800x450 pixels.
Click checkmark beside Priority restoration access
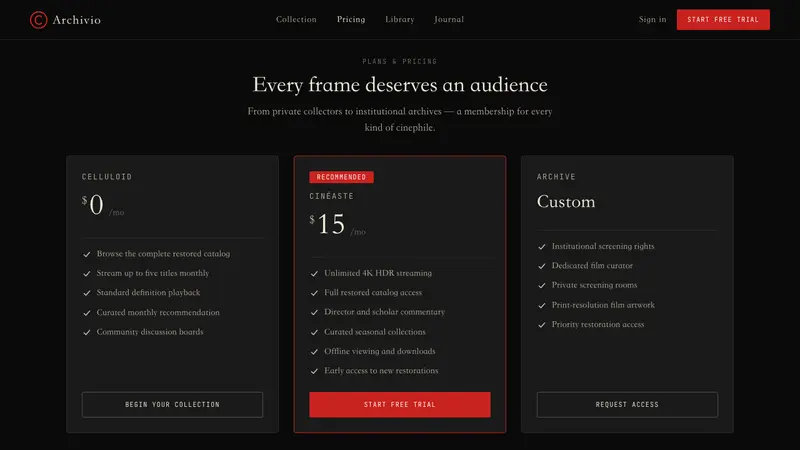(542, 324)
